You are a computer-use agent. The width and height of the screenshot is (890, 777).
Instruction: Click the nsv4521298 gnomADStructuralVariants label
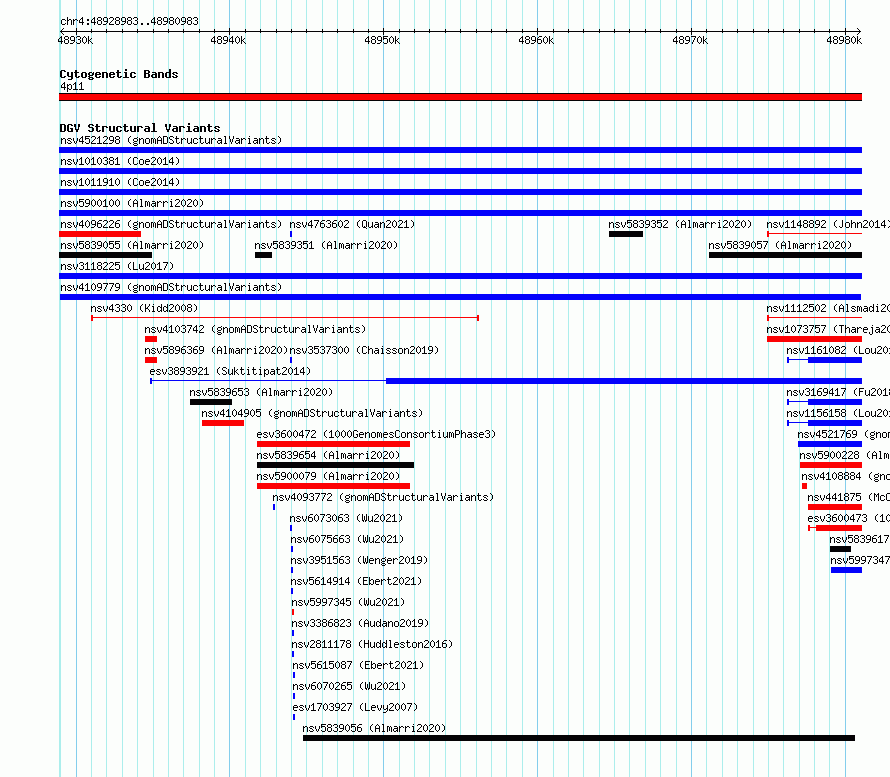[171, 140]
